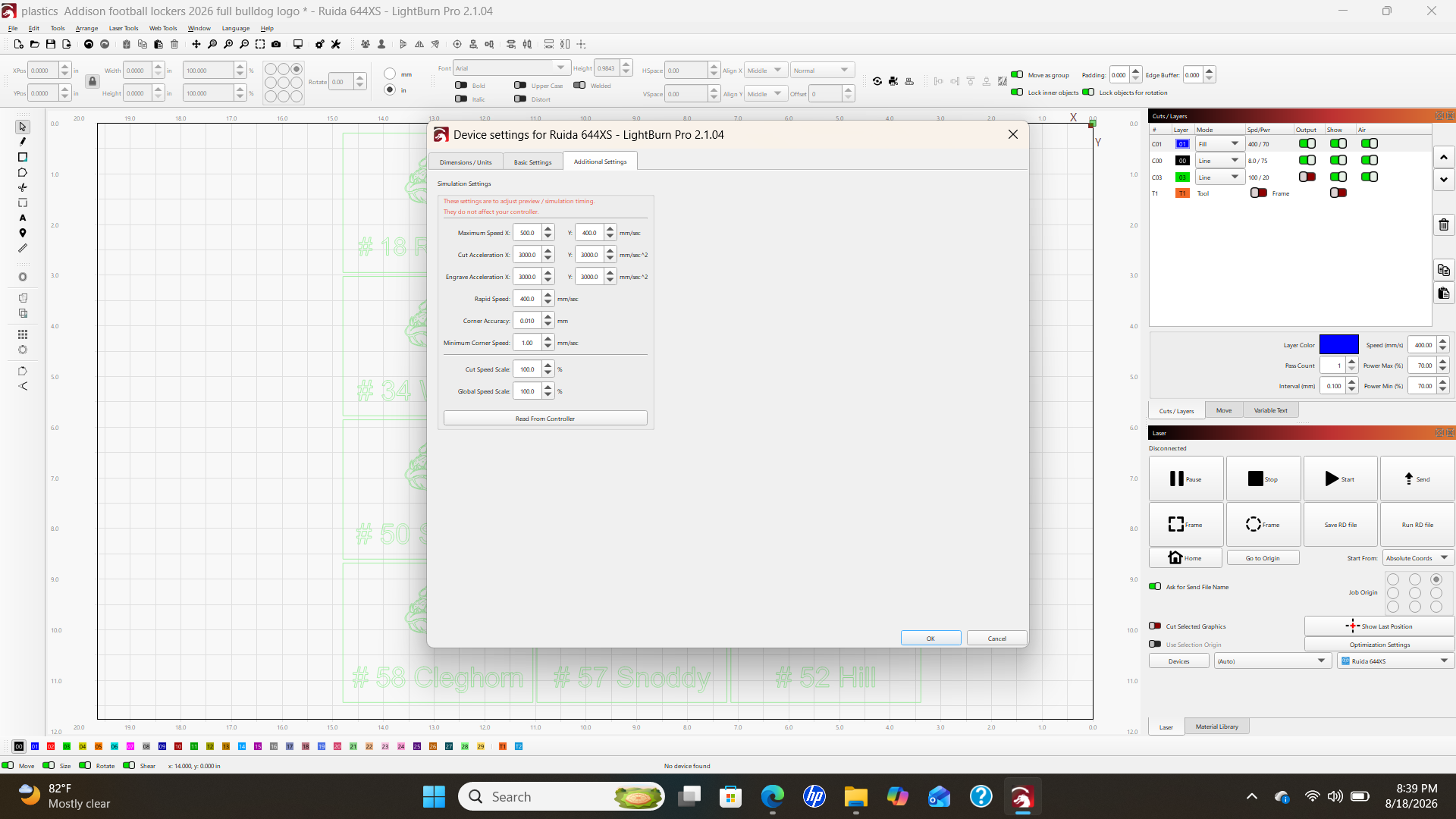Open Align X Middle dropdown
Viewport: 1456px width, 819px height.
point(766,71)
